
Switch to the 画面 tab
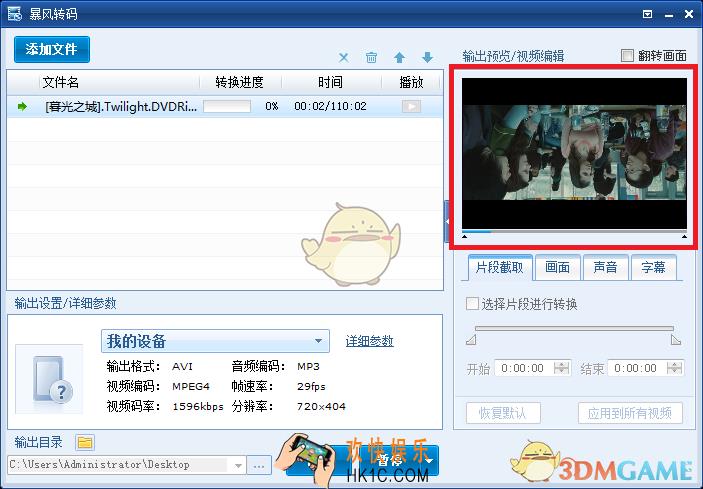(x=557, y=268)
